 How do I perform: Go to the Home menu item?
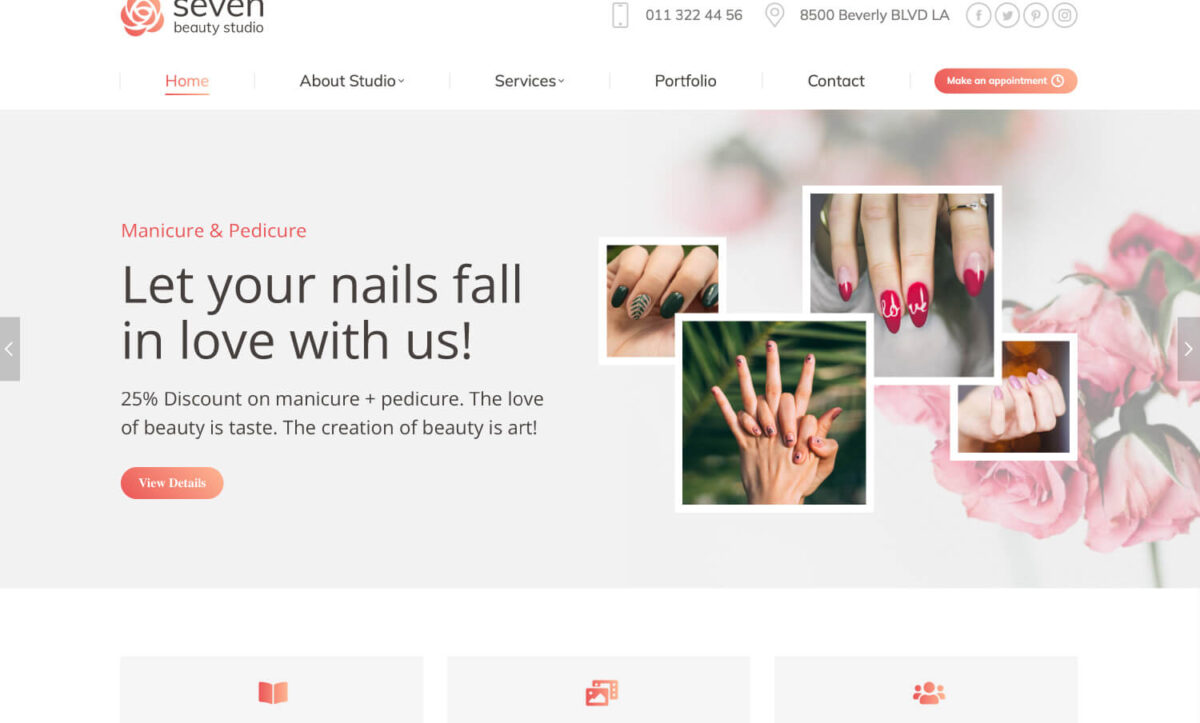[x=187, y=81]
